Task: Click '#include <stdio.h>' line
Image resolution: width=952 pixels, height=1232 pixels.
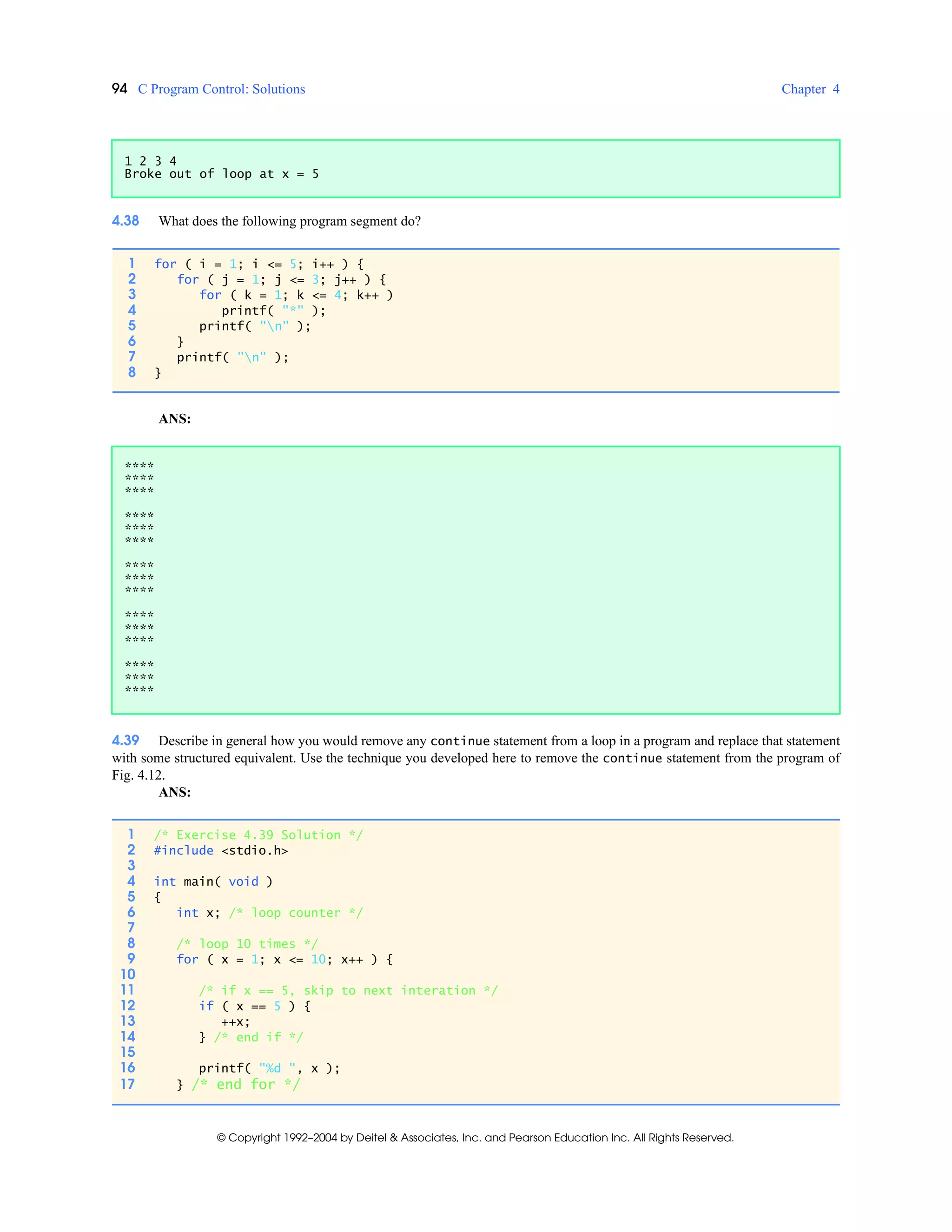Action: pyautogui.click(x=221, y=851)
